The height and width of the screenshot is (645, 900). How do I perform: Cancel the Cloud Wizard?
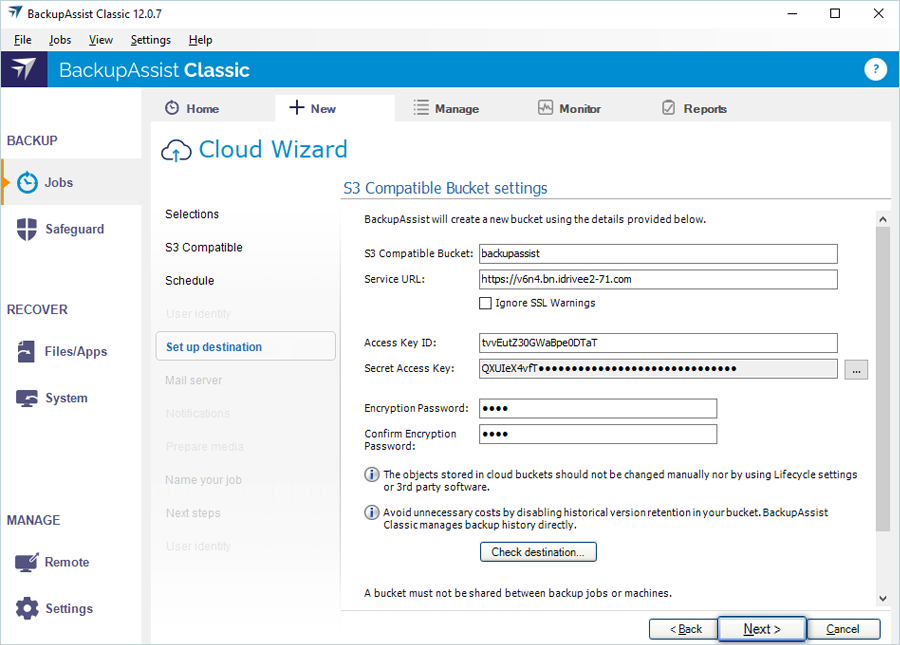(x=843, y=629)
